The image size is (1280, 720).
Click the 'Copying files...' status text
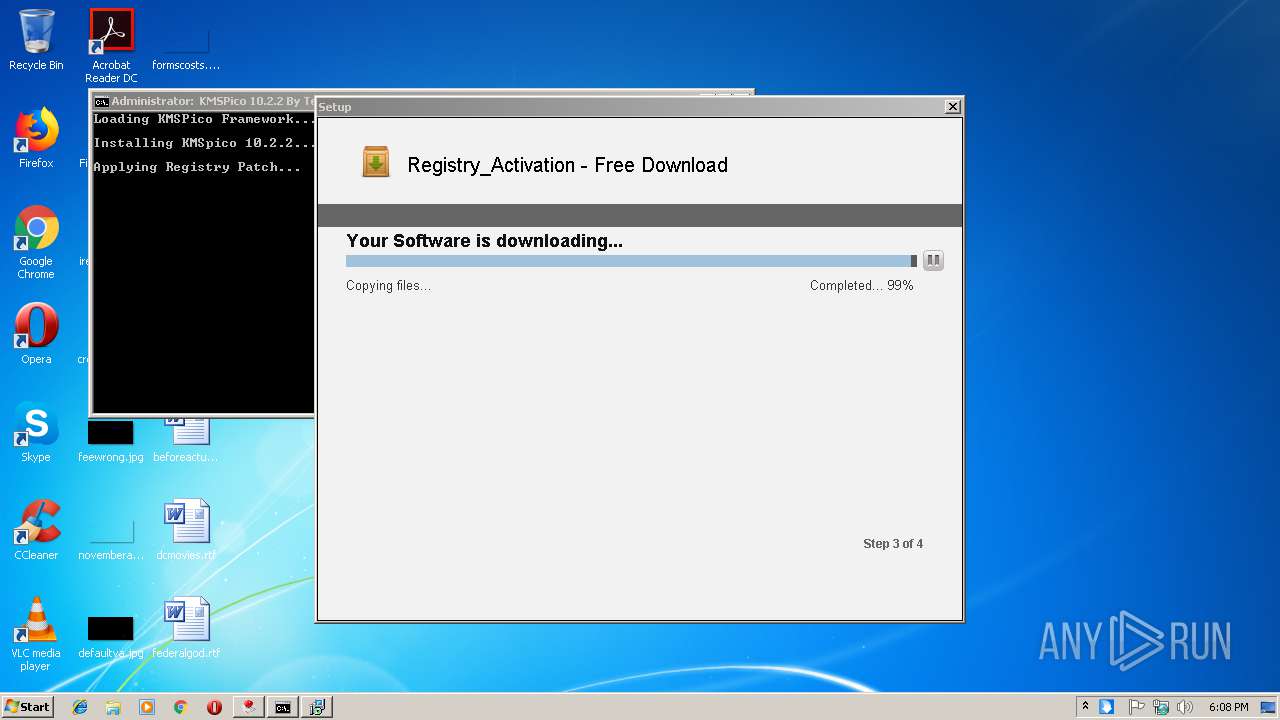388,286
